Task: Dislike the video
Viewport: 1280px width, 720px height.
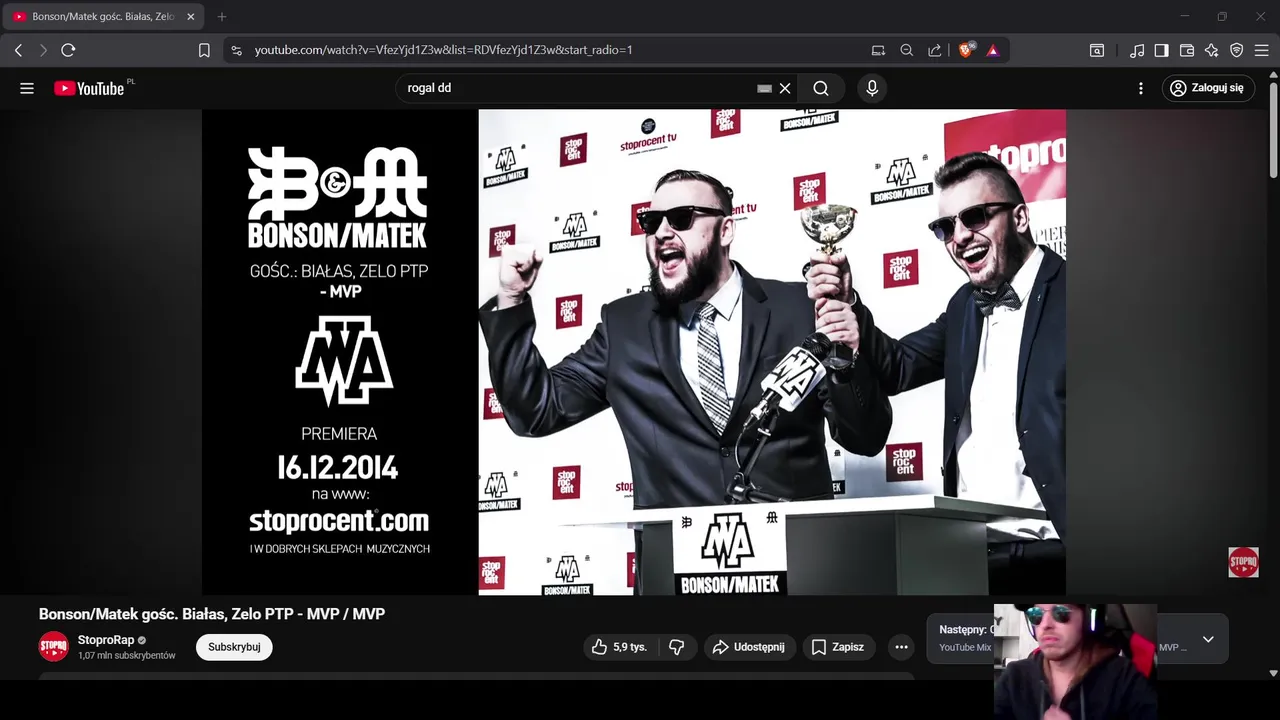Action: click(x=677, y=647)
